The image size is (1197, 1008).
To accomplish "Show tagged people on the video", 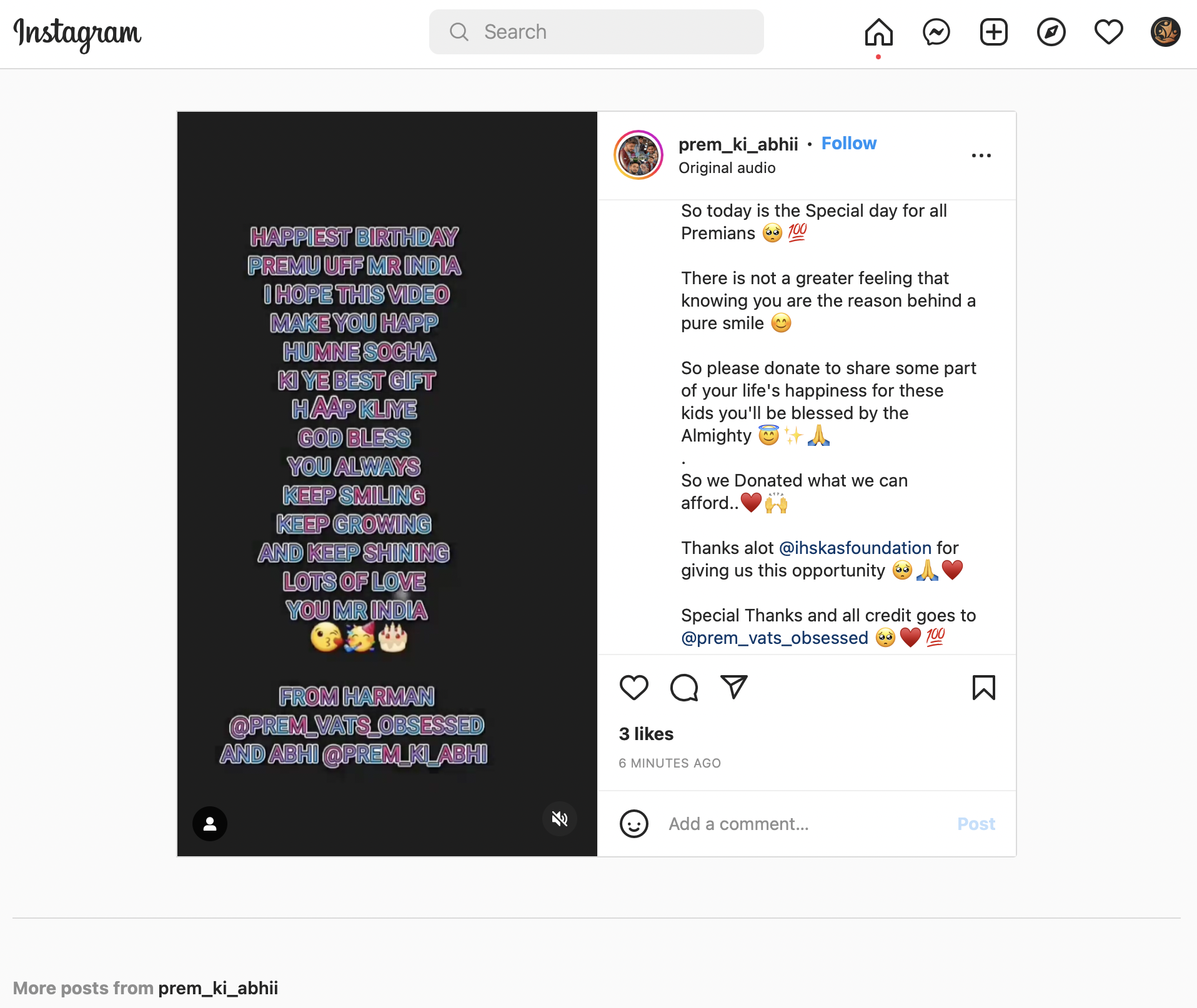I will pyautogui.click(x=210, y=824).
